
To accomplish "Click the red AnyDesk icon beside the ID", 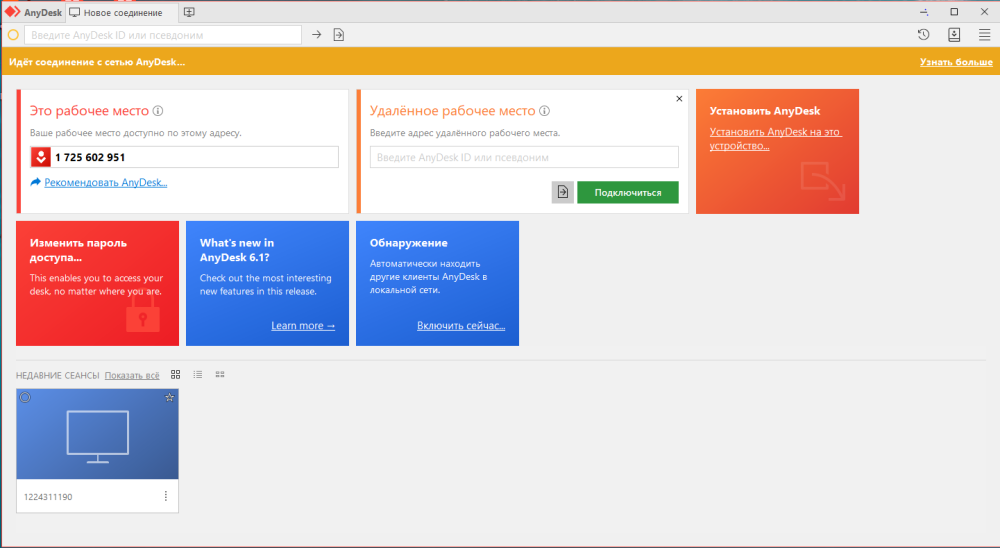I will (x=41, y=157).
